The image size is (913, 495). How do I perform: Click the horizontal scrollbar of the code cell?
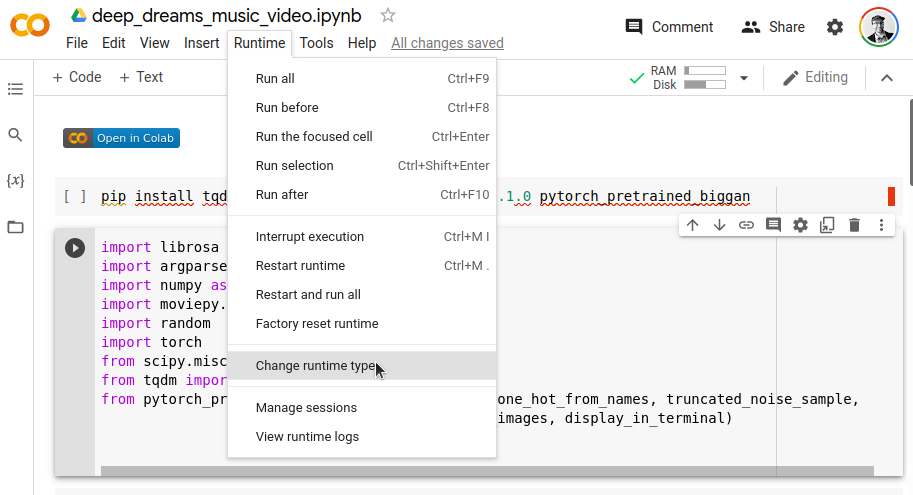tap(487, 471)
